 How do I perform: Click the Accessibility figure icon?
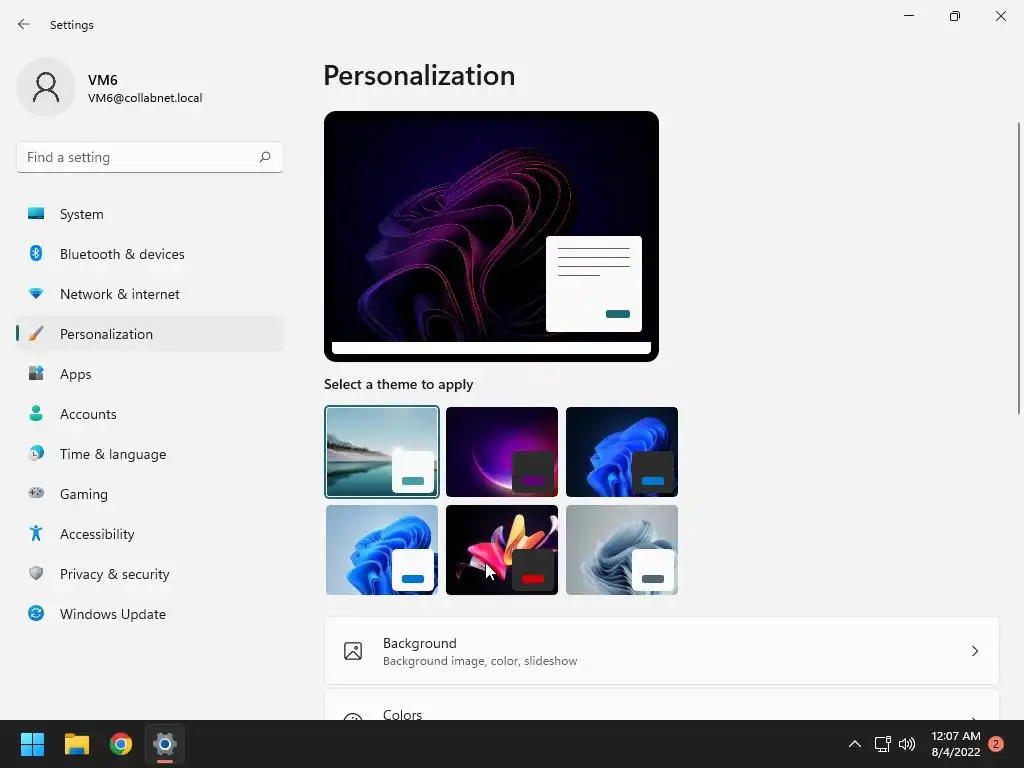36,534
